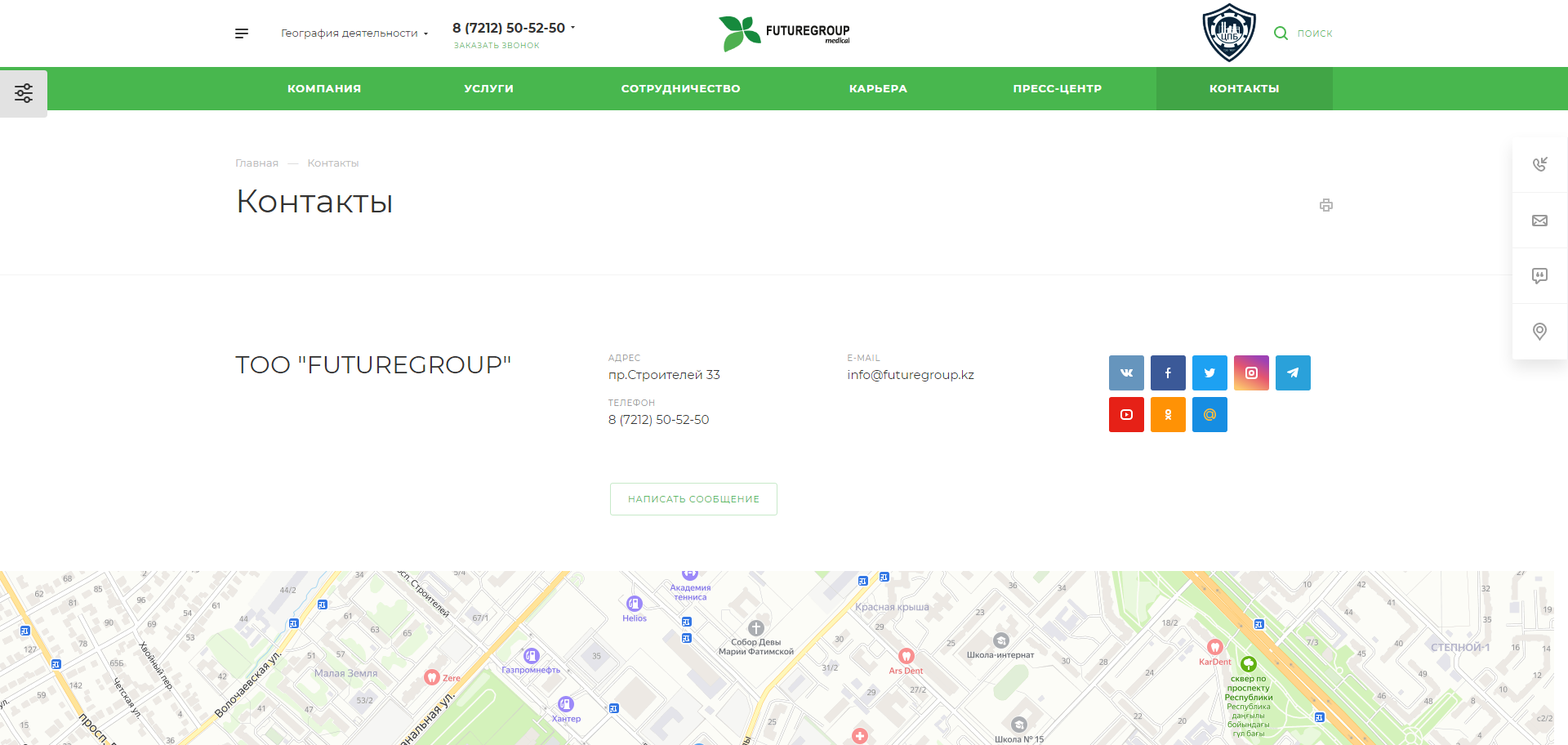Image resolution: width=1568 pixels, height=745 pixels.
Task: Click the Поиск search label
Action: [1315, 33]
